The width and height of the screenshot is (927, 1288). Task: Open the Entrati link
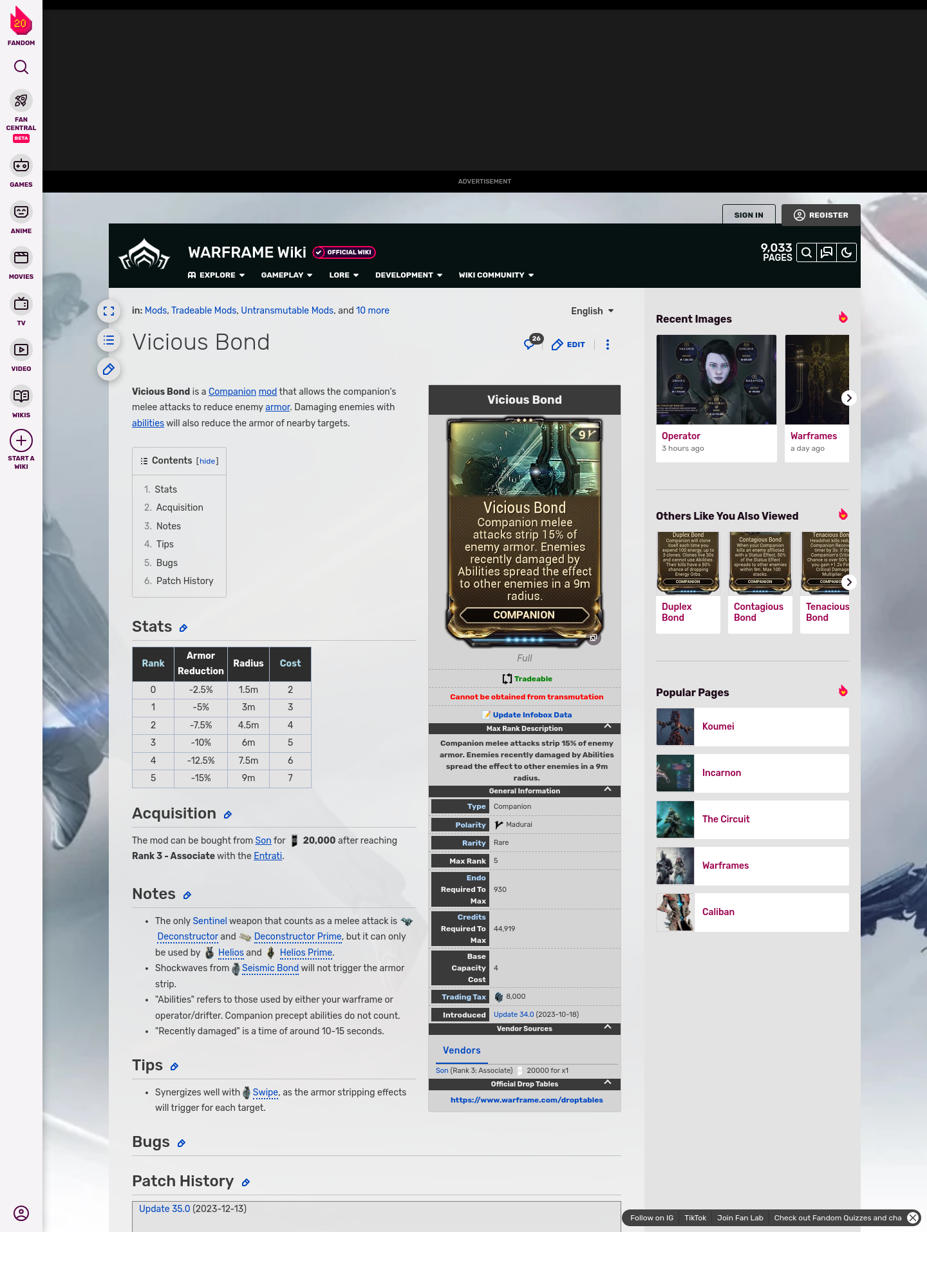pyautogui.click(x=268, y=856)
